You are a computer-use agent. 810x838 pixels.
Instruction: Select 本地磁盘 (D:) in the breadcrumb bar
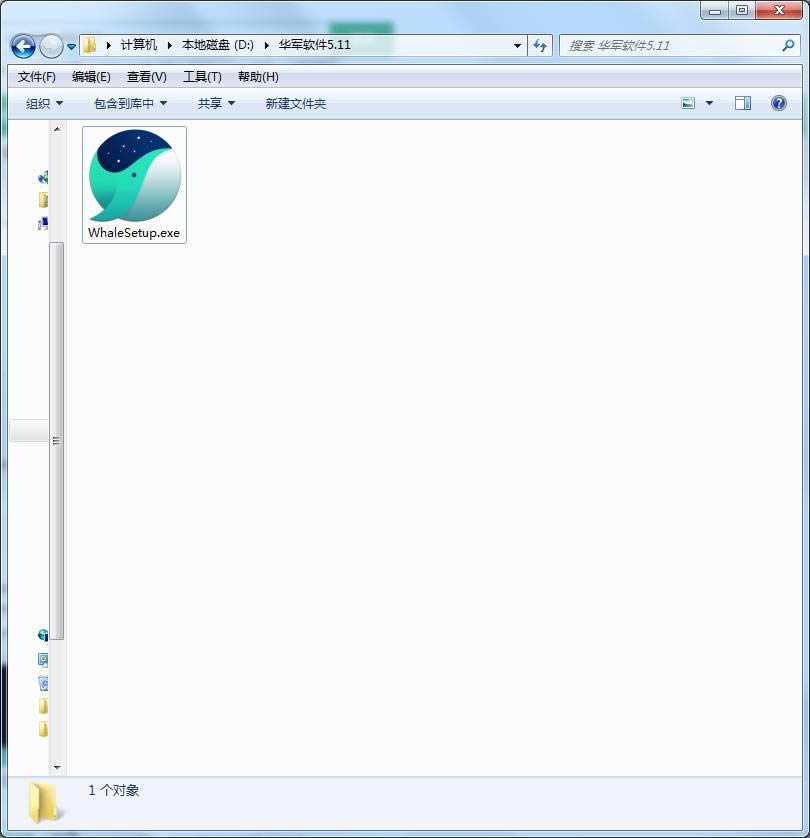pyautogui.click(x=213, y=45)
